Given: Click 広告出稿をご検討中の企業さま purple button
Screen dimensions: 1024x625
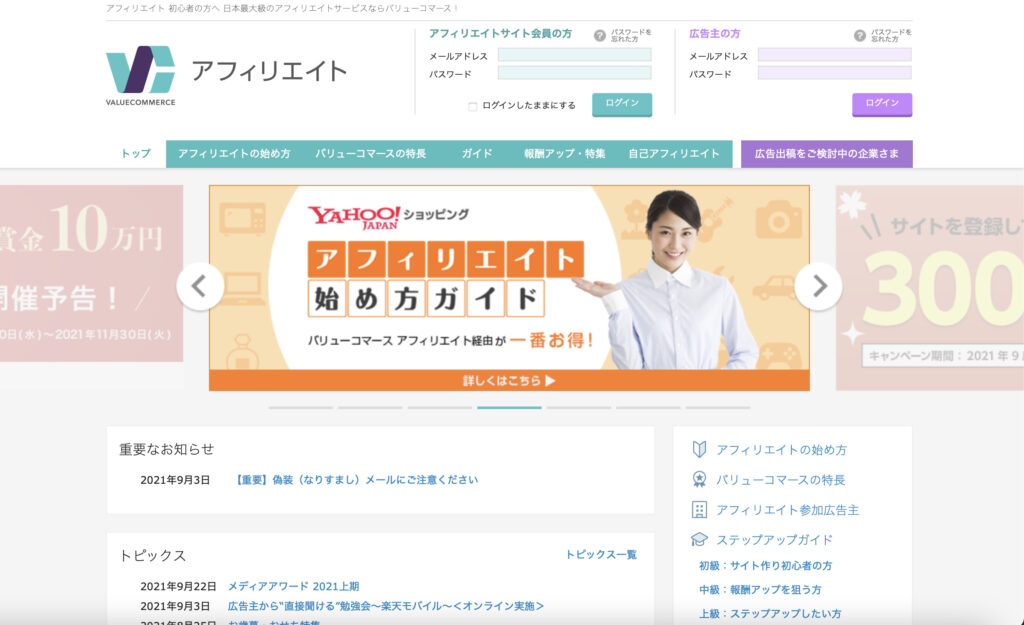Looking at the screenshot, I should (x=826, y=153).
